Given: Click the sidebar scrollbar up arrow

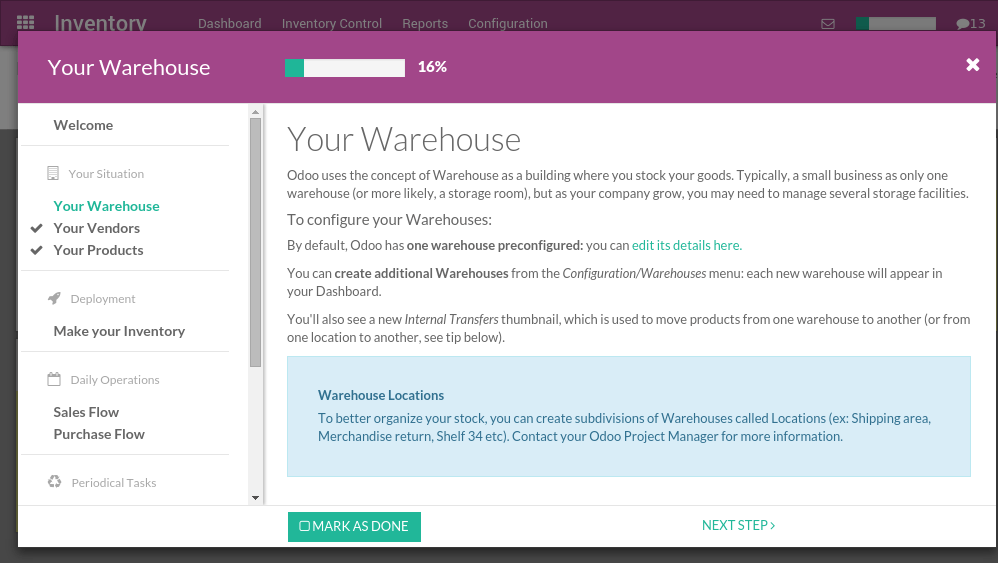Looking at the screenshot, I should coord(255,112).
